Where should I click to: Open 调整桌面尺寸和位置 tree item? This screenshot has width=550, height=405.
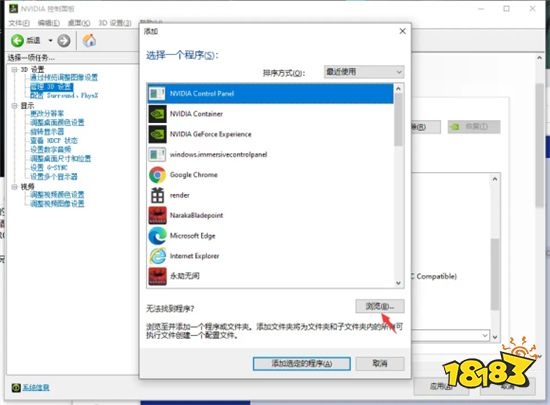click(61, 158)
